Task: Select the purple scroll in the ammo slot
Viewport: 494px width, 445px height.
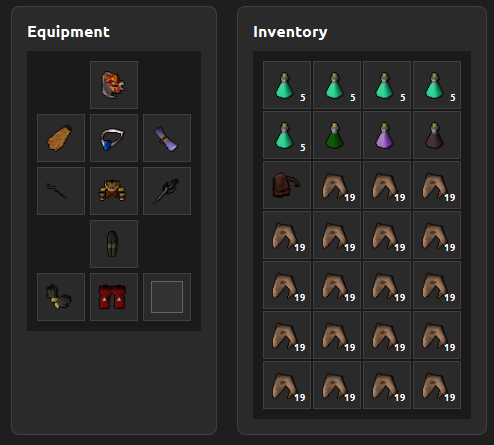Action: pyautogui.click(x=167, y=138)
